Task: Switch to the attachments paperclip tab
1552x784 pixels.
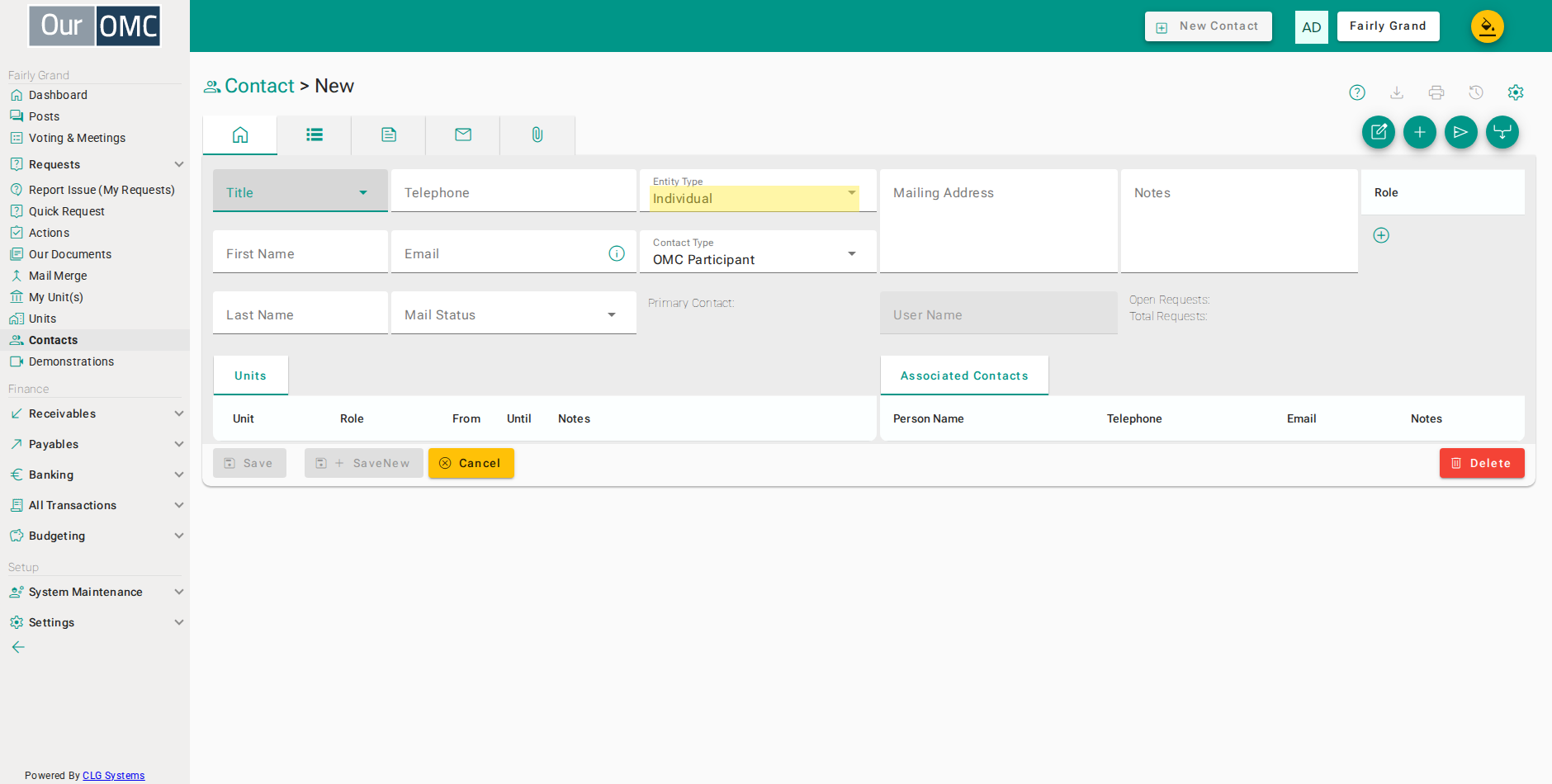Action: 537,135
